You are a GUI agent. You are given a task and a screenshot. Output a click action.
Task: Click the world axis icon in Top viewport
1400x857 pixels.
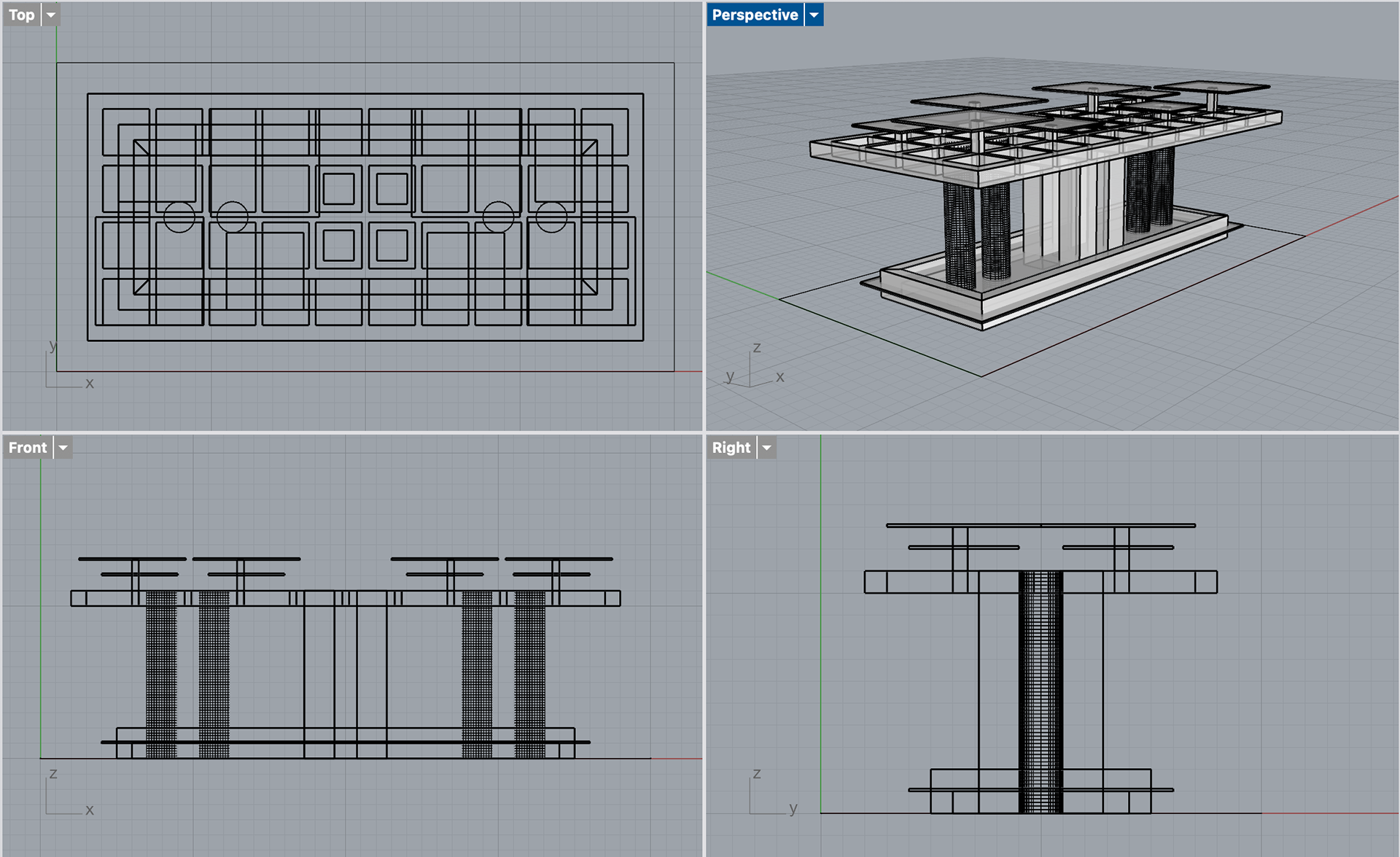(x=66, y=368)
